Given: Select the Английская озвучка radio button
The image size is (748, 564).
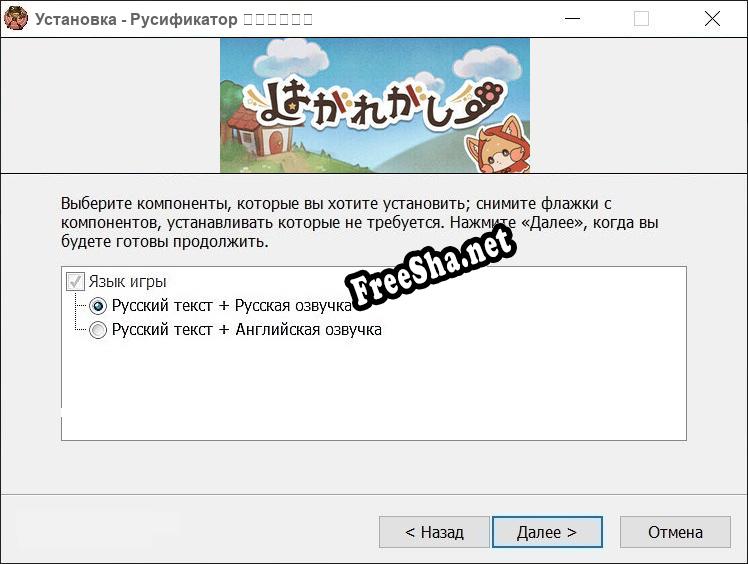Looking at the screenshot, I should pos(98,330).
